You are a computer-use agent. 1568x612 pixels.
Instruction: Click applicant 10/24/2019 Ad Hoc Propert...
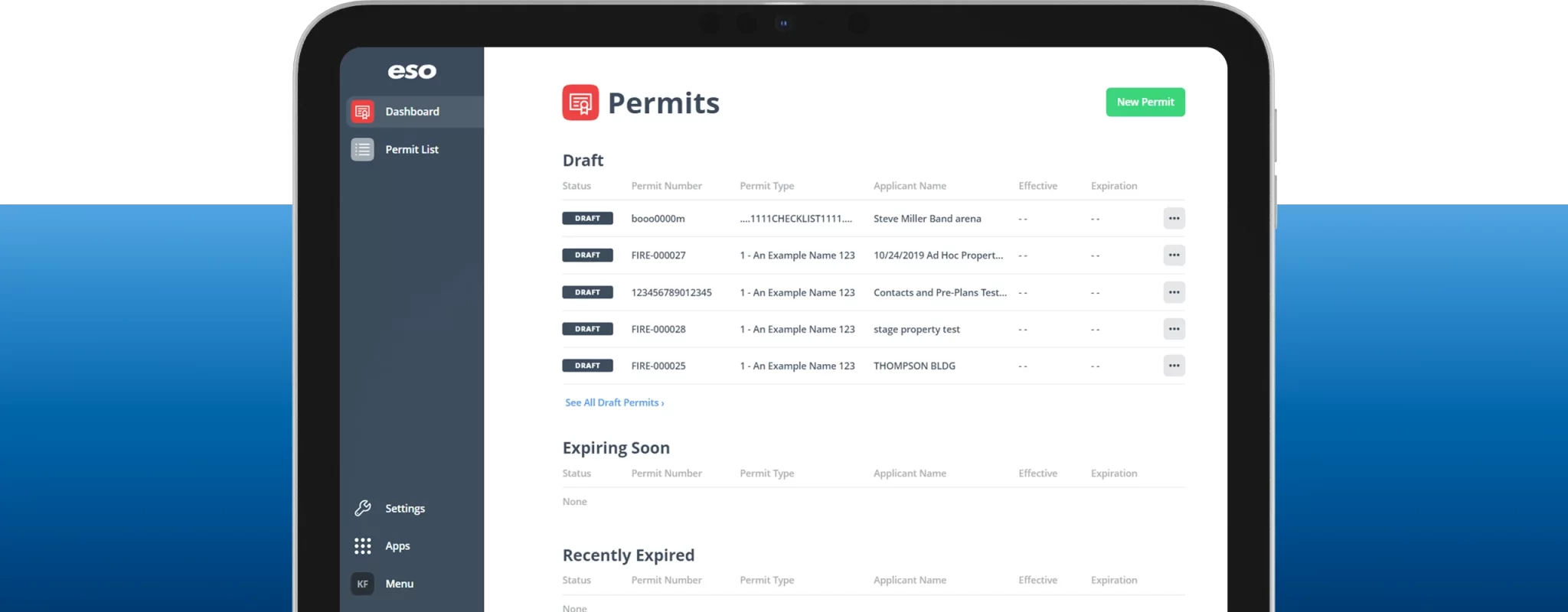point(938,256)
